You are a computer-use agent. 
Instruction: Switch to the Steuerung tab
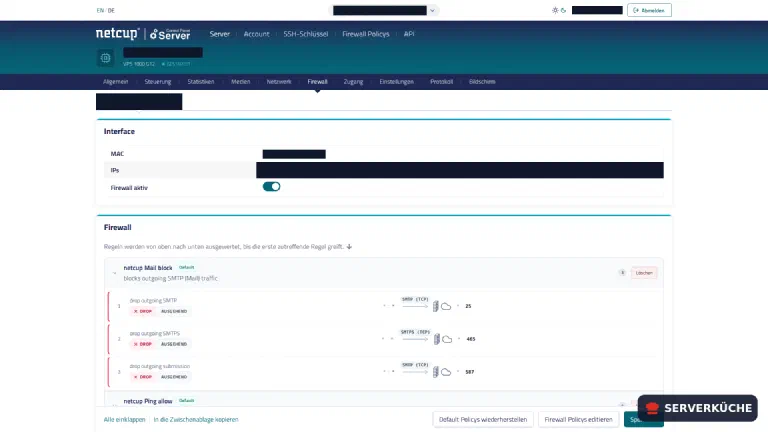pos(158,82)
